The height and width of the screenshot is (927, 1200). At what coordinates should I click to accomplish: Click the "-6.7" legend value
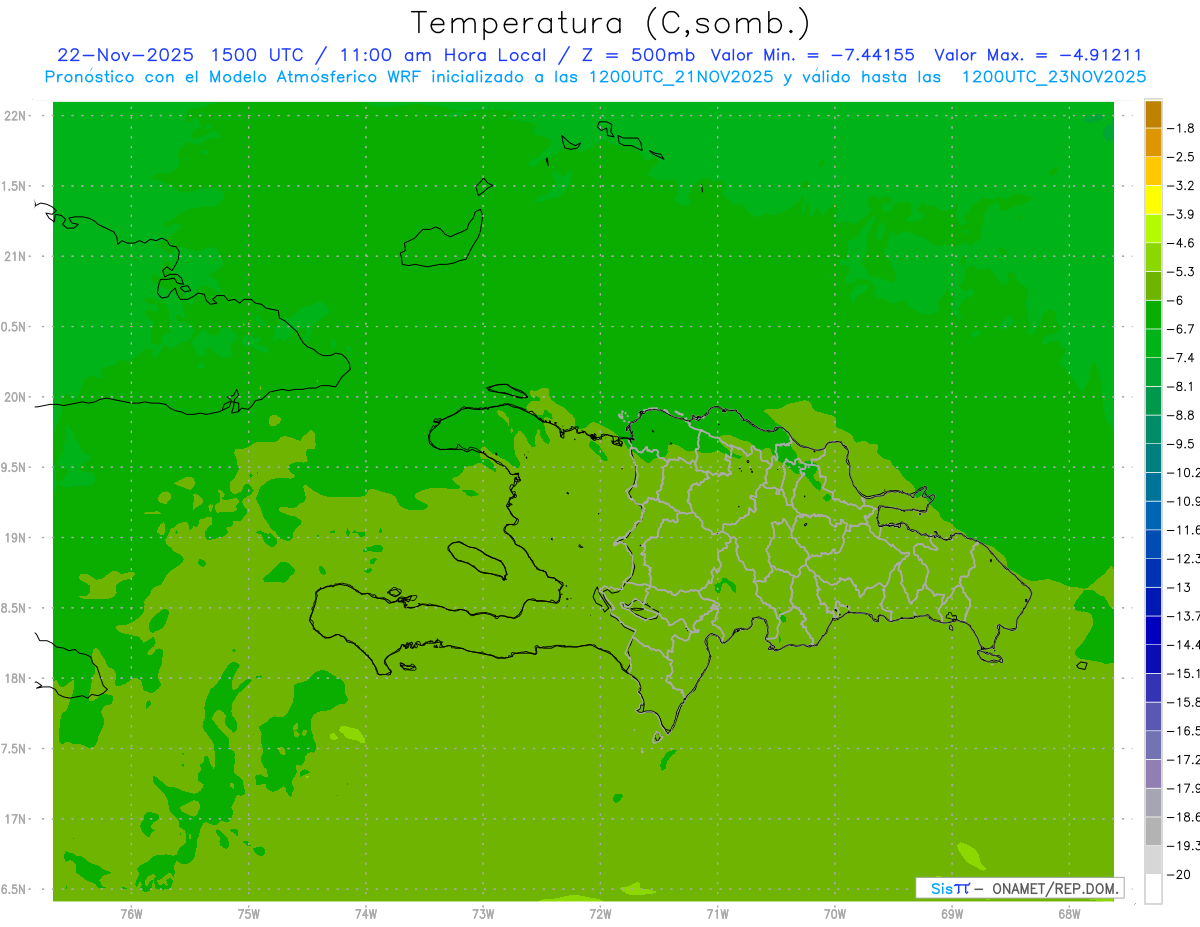[x=1183, y=329]
